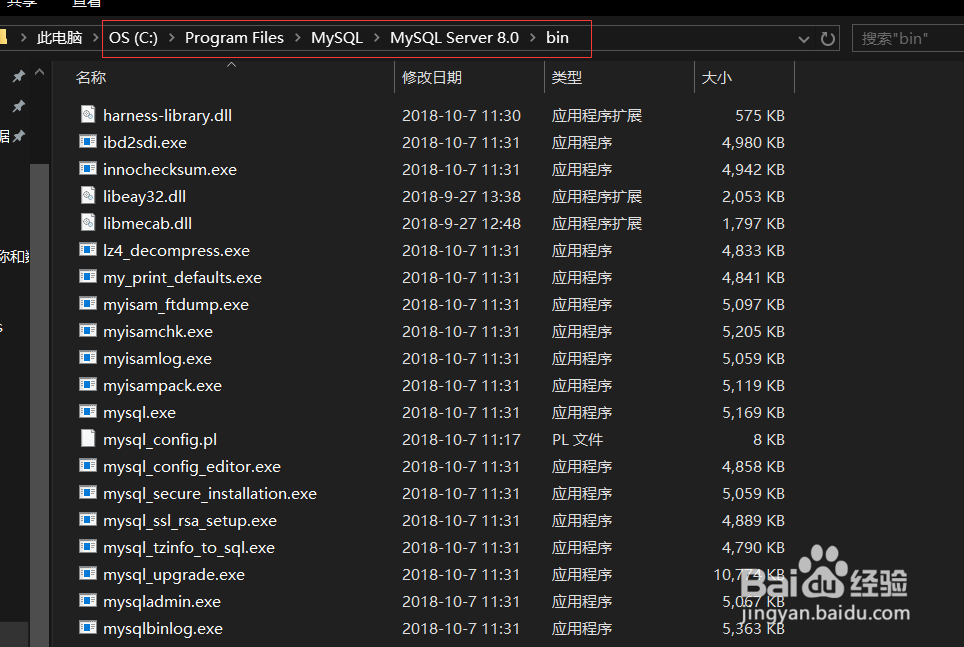Select file name libeay32.dll
Image resolution: width=964 pixels, height=647 pixels.
click(x=144, y=197)
